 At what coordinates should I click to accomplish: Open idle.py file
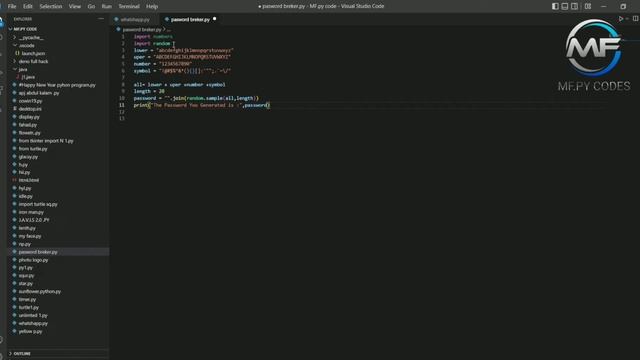click(25, 196)
